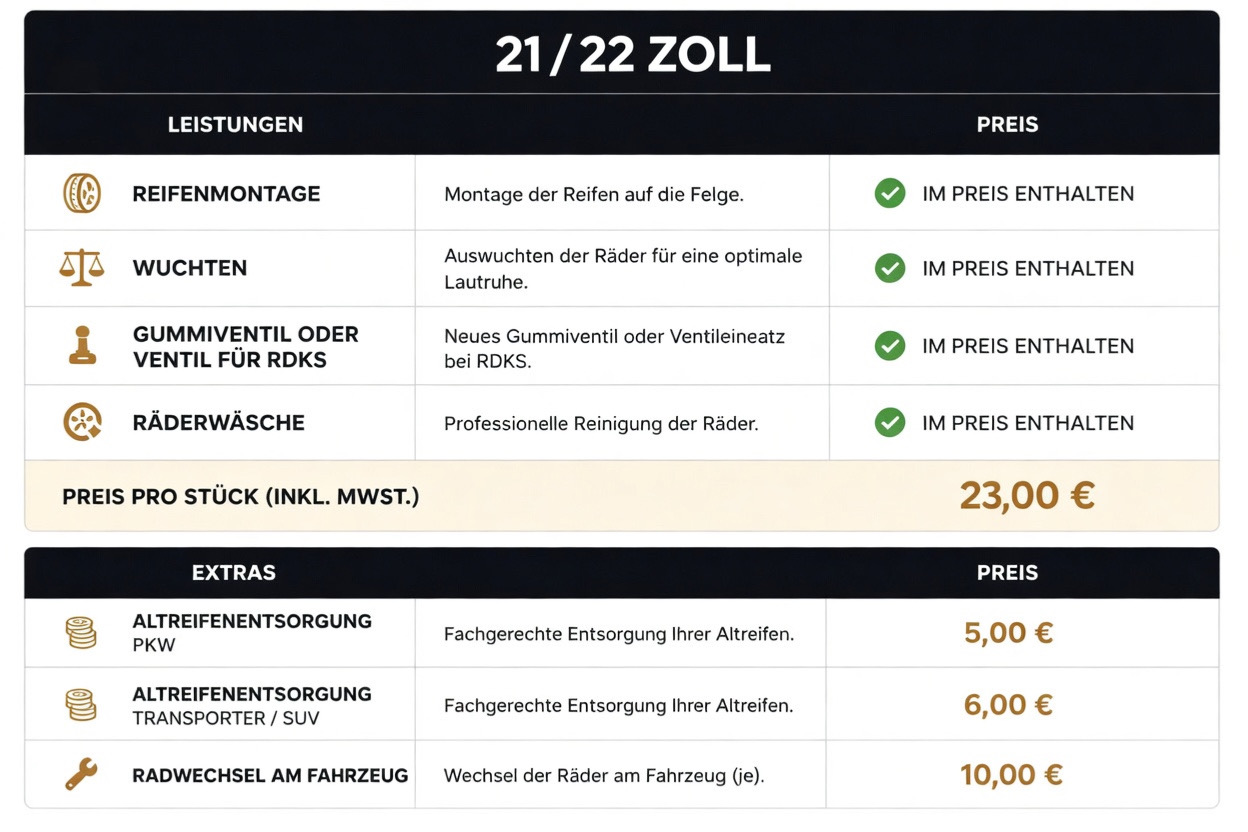
Task: Select the EXTRAS section header
Action: 234,573
